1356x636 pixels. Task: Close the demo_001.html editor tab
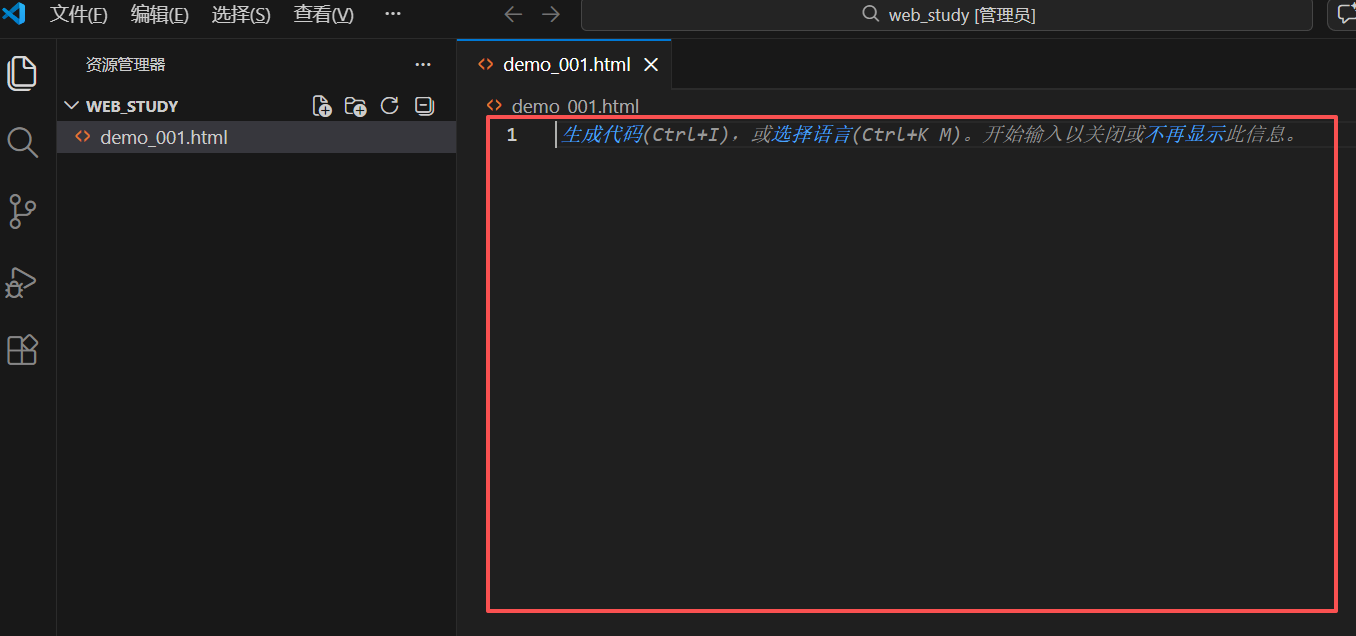click(x=650, y=65)
